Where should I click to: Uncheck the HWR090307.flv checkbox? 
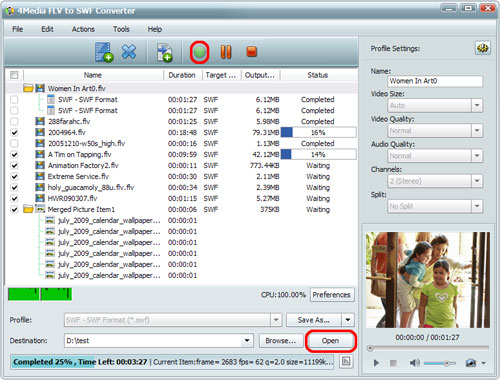click(x=14, y=198)
